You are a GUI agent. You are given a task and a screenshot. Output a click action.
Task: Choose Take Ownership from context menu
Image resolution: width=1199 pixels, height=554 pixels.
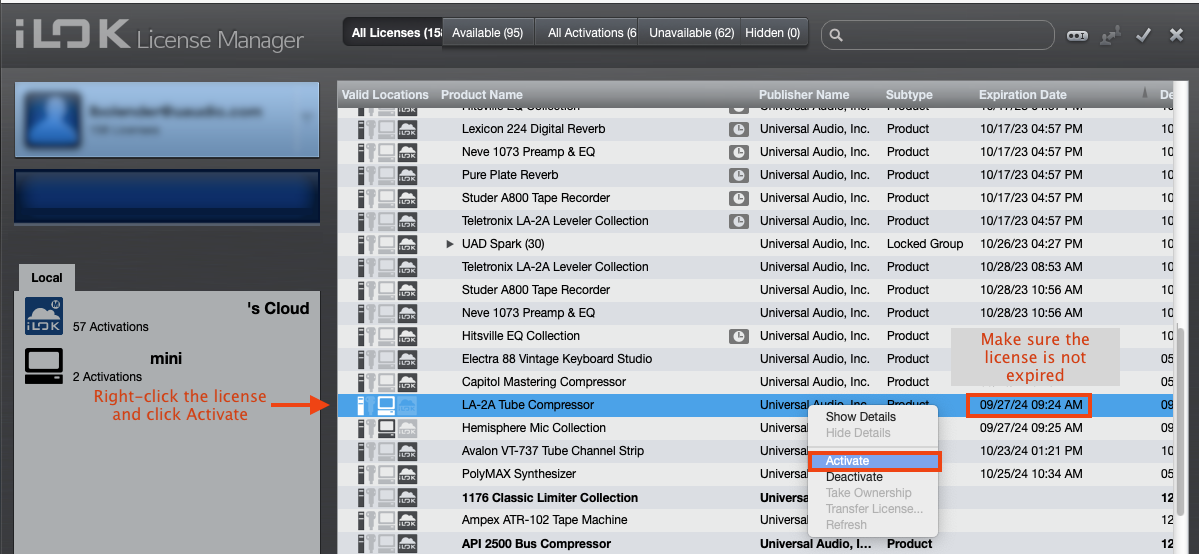(x=868, y=493)
